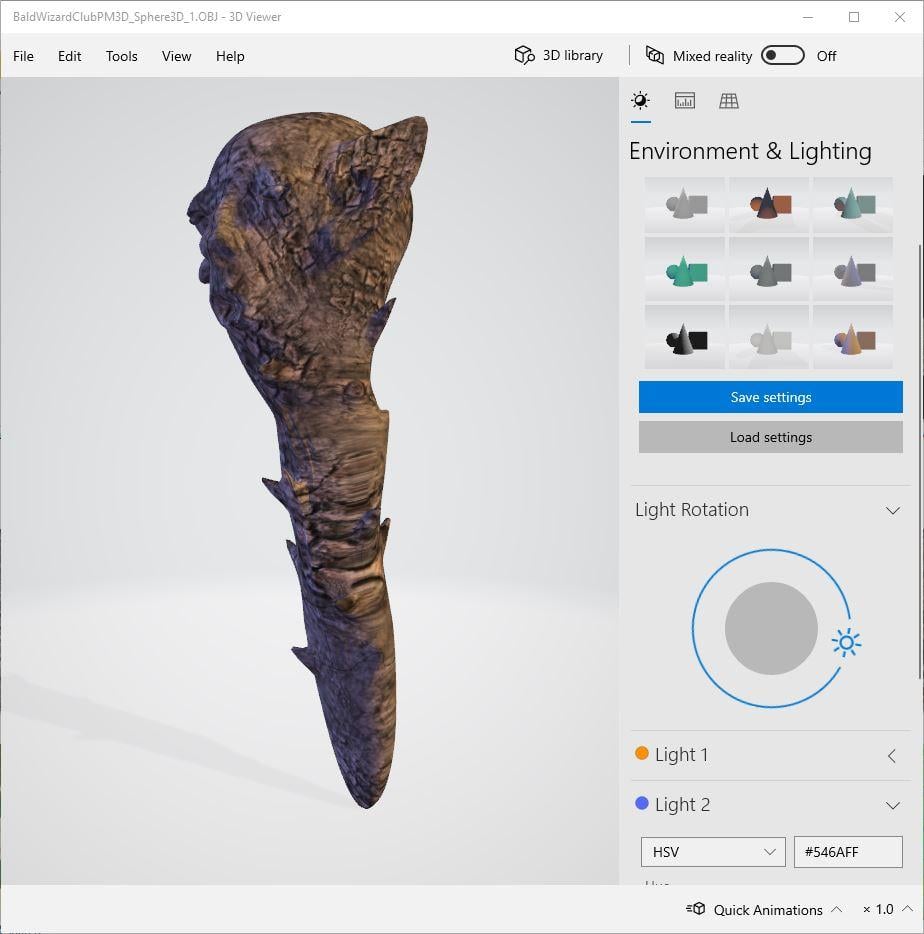Screen dimensions: 924x934
Task: Open the Grid & Views tab icon
Action: (x=729, y=100)
